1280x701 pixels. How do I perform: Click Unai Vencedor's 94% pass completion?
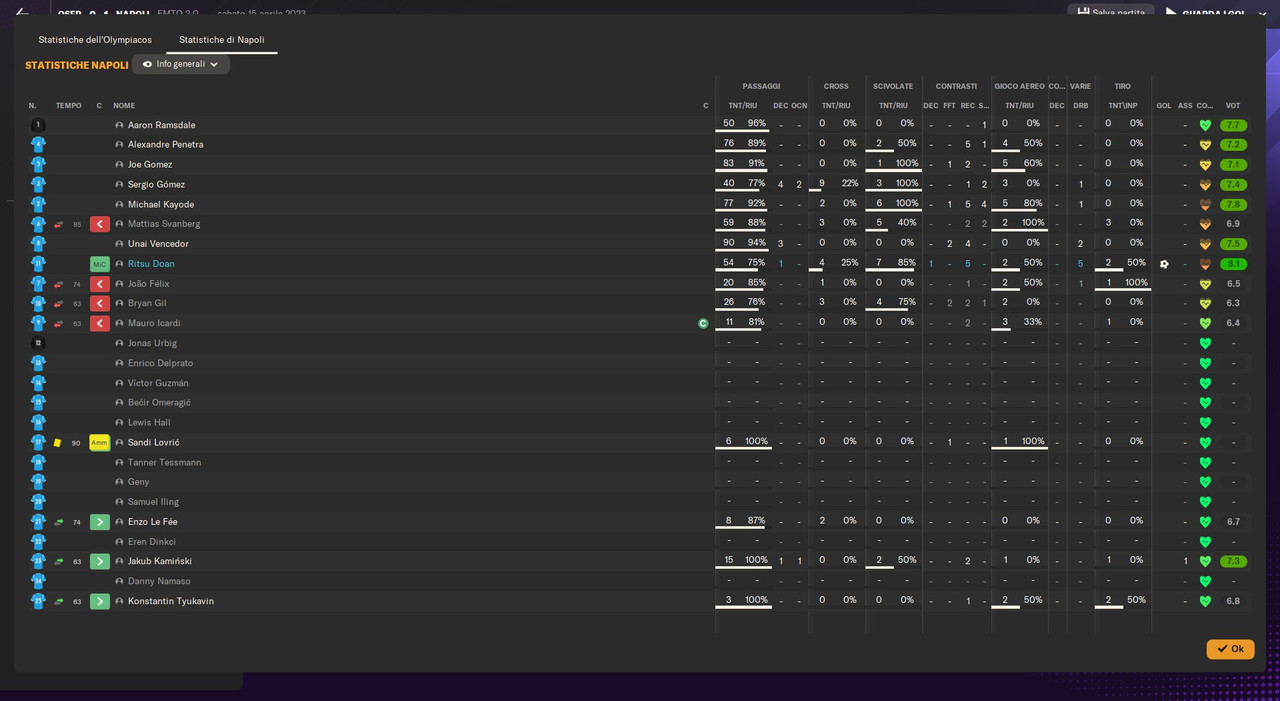[x=756, y=242]
